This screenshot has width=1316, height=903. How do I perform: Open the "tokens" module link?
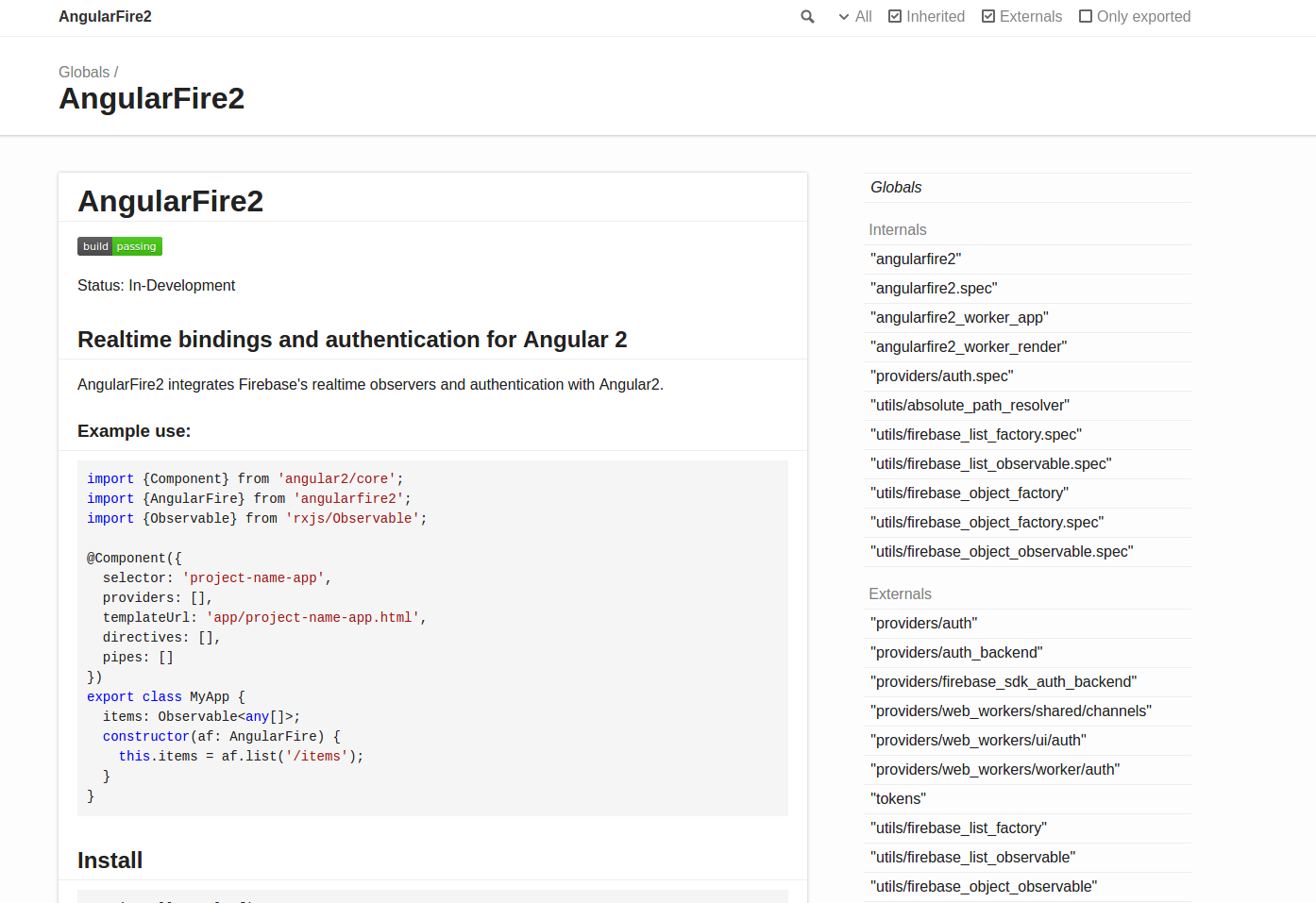[x=1027, y=799]
